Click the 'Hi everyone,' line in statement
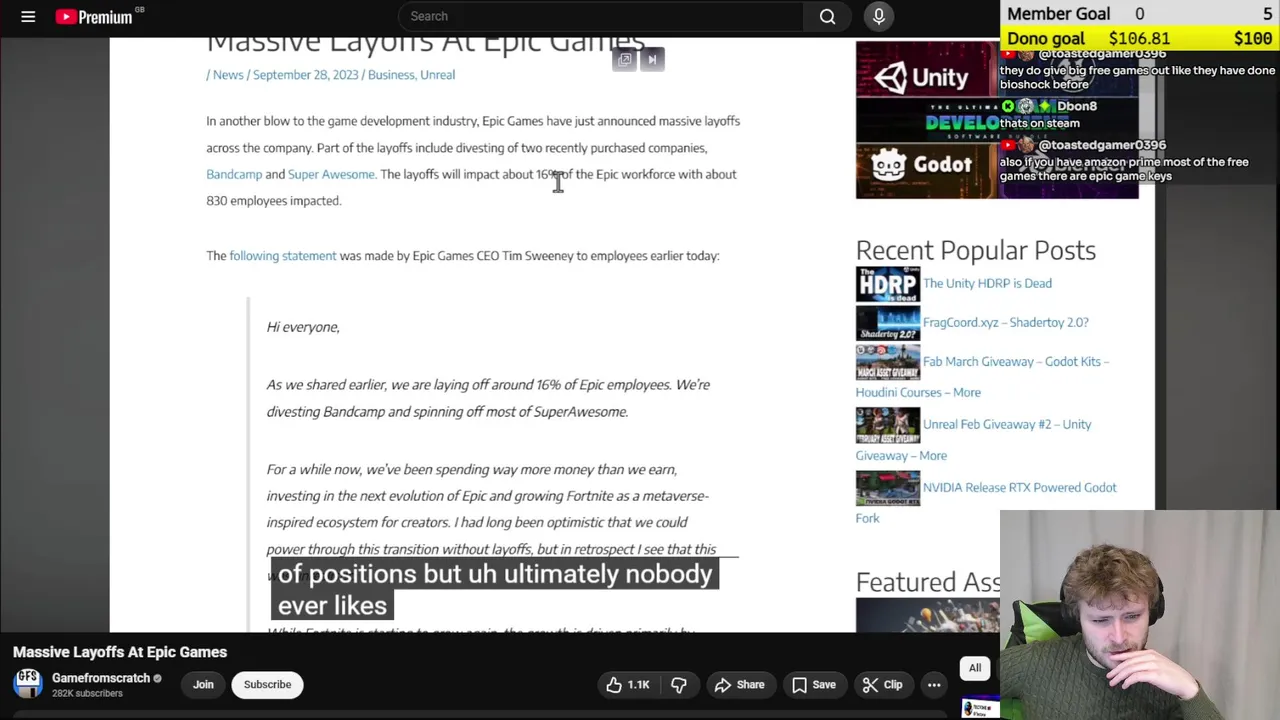 [303, 327]
